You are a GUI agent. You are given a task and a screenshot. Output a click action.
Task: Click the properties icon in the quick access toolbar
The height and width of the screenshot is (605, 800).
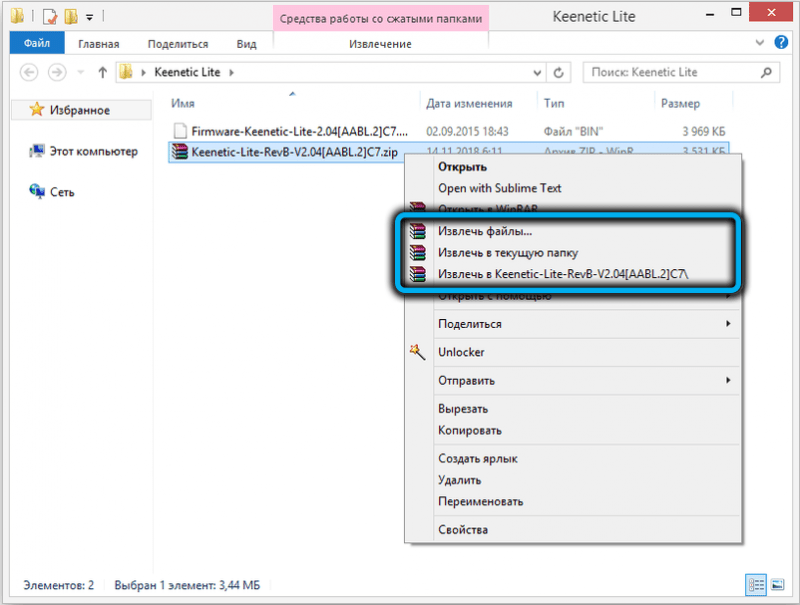(50, 17)
